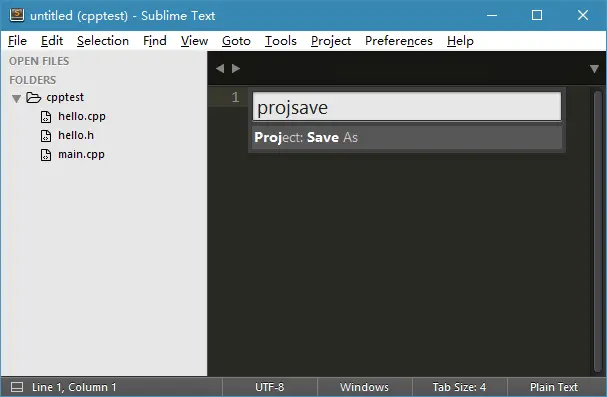Open the Preferences menu
607x397 pixels.
coord(399,41)
